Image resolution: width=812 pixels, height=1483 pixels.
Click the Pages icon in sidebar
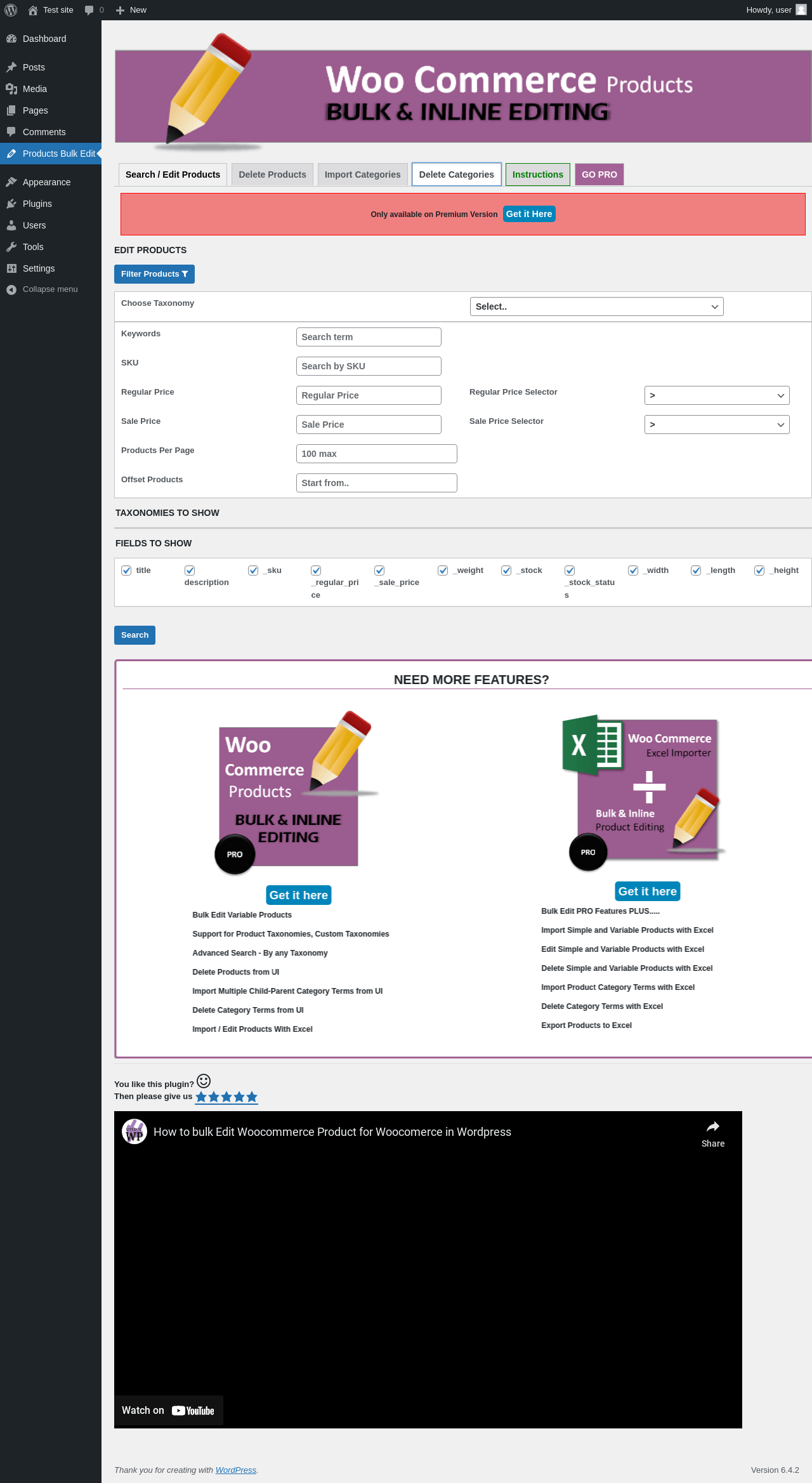(11, 110)
